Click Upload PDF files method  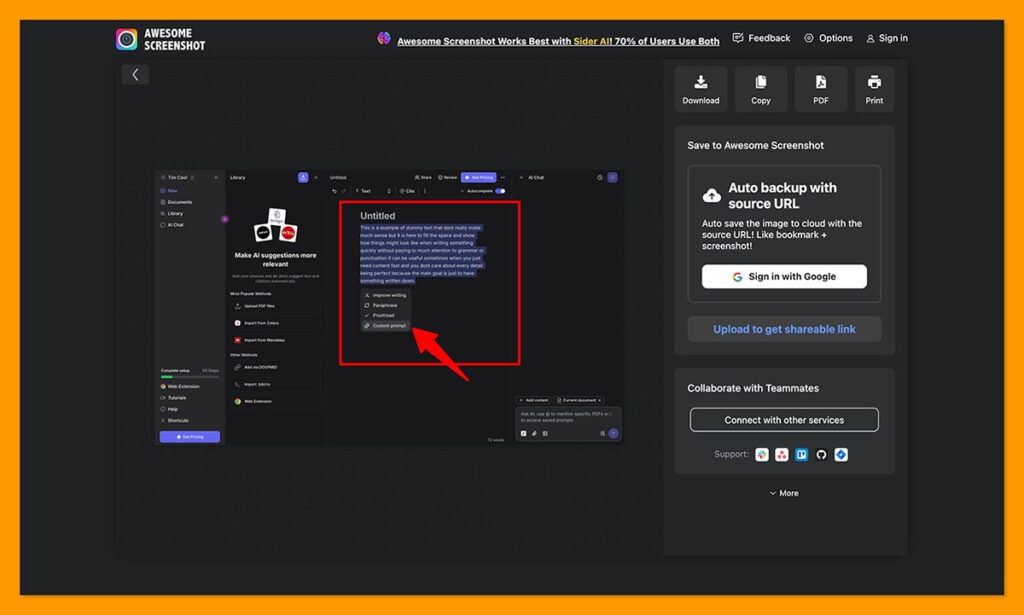click(x=275, y=306)
